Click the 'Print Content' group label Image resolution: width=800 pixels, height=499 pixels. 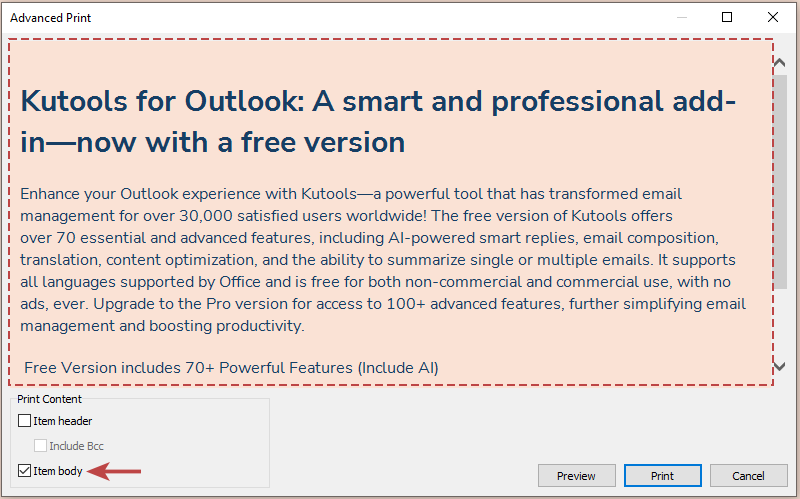coord(49,399)
